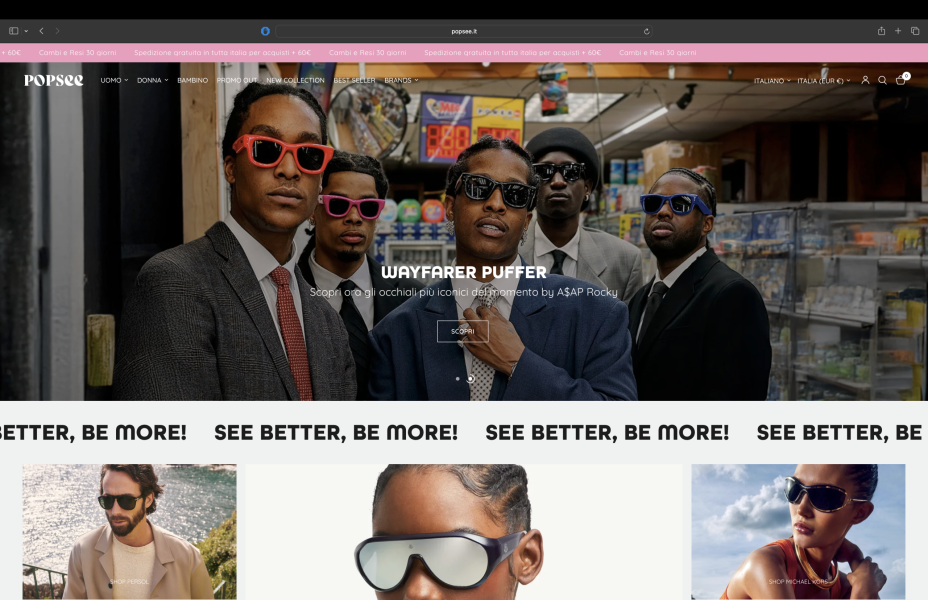Click the popsee.it address field
The width and height of the screenshot is (928, 600).
click(462, 31)
